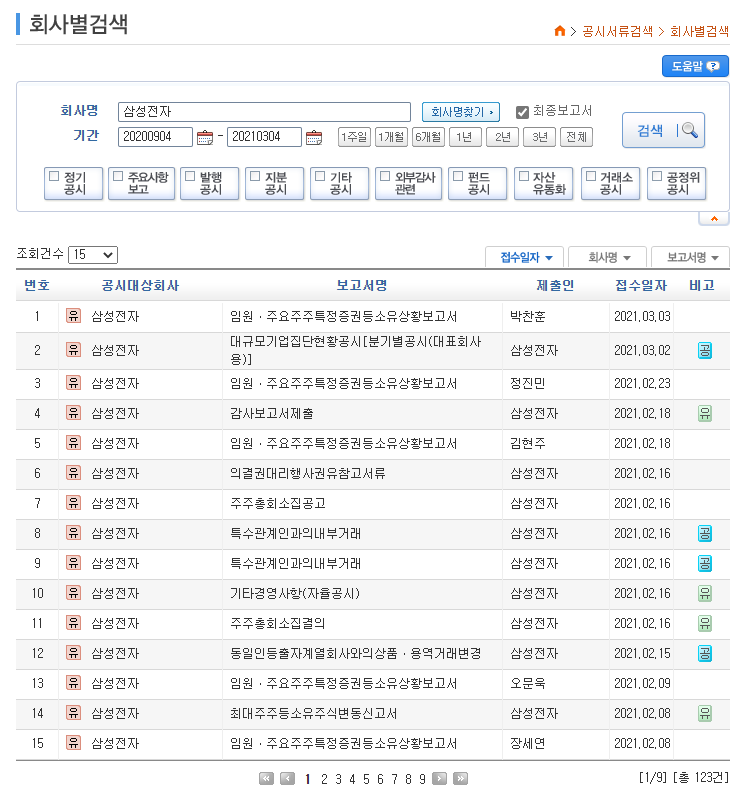Click the start date field 20200904
The image size is (739, 791).
click(155, 137)
